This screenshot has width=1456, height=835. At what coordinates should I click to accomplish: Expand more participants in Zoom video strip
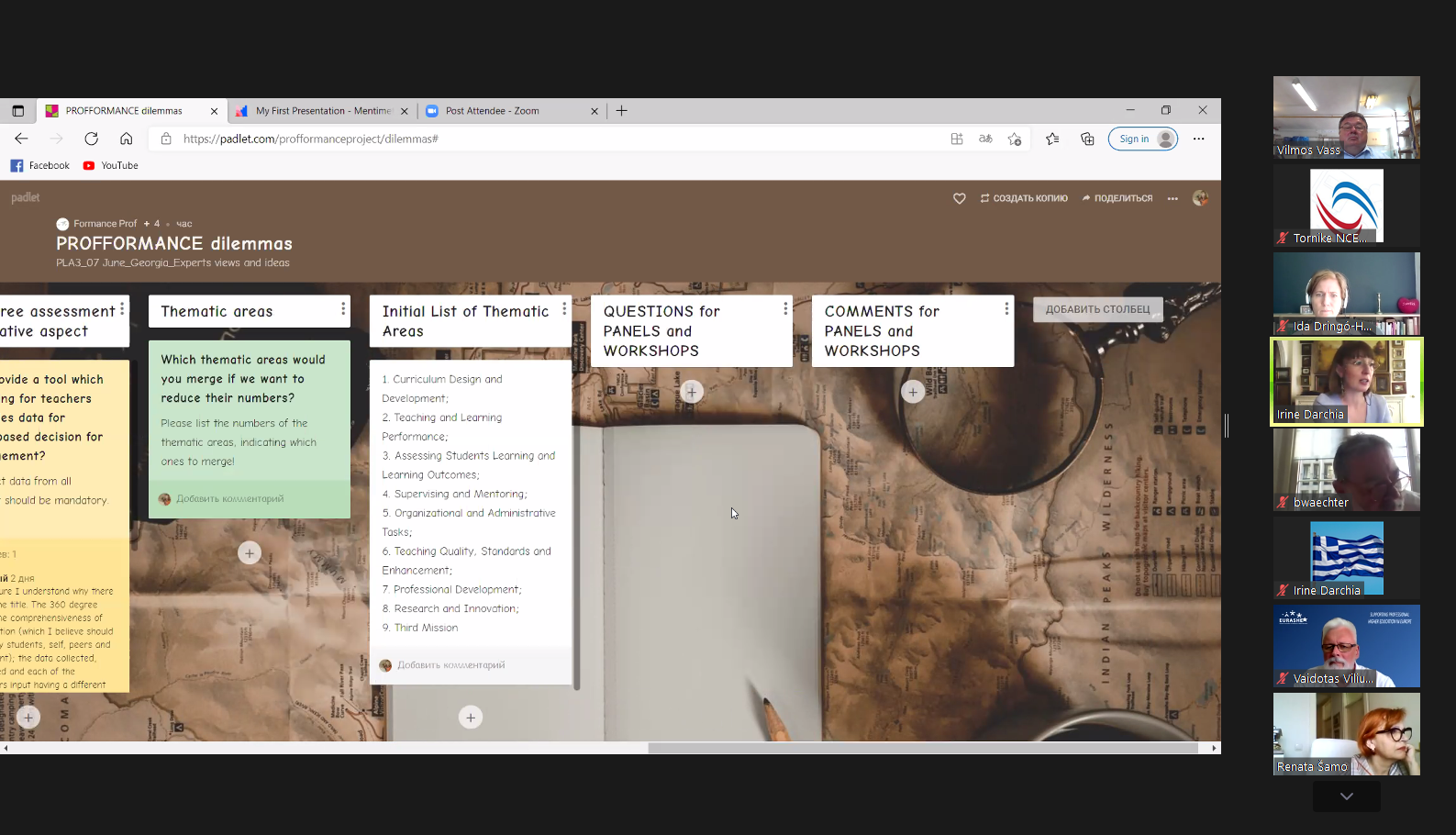[x=1346, y=796]
